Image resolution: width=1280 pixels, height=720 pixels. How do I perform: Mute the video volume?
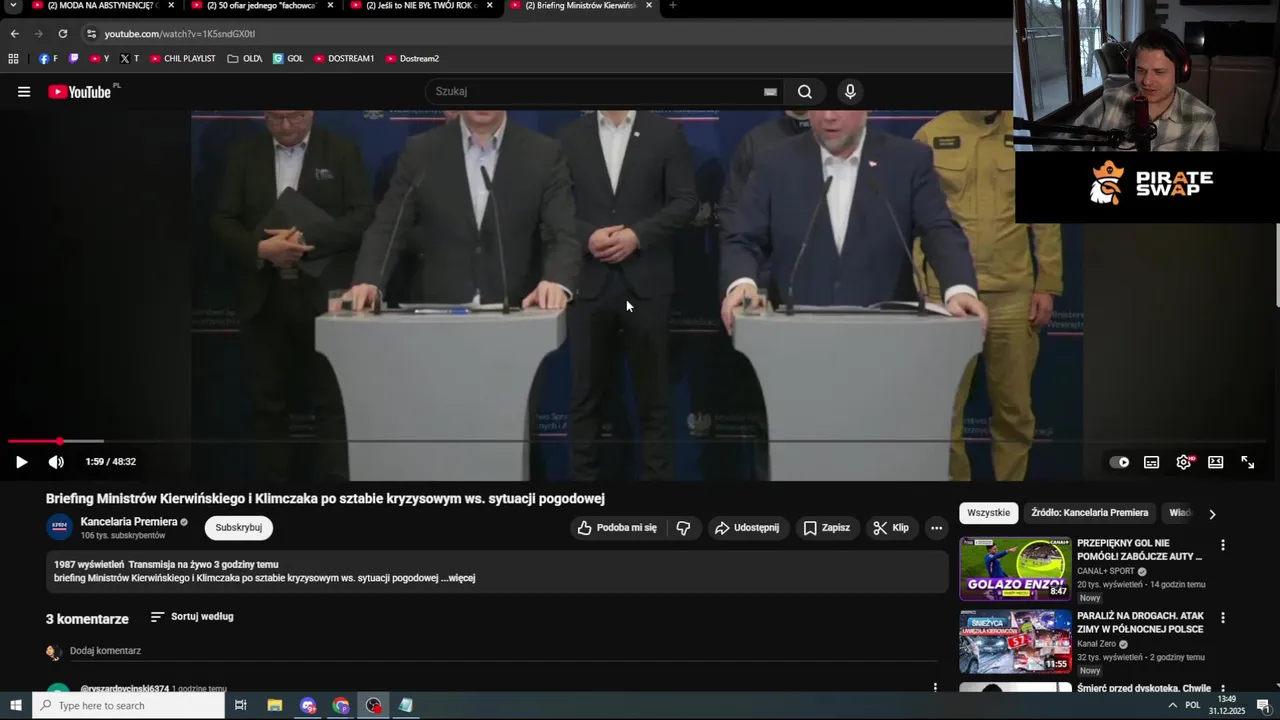pos(56,462)
